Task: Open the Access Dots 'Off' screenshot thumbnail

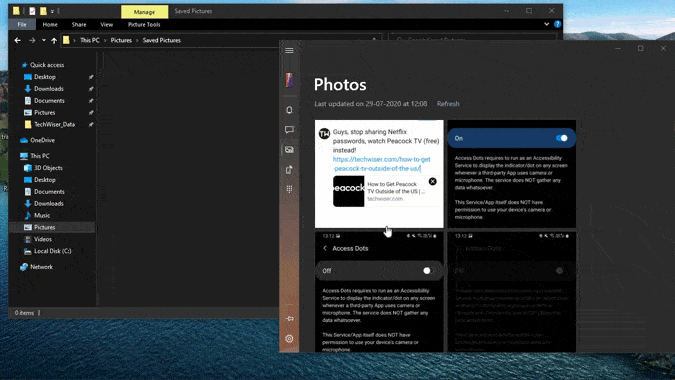Action: pos(379,292)
